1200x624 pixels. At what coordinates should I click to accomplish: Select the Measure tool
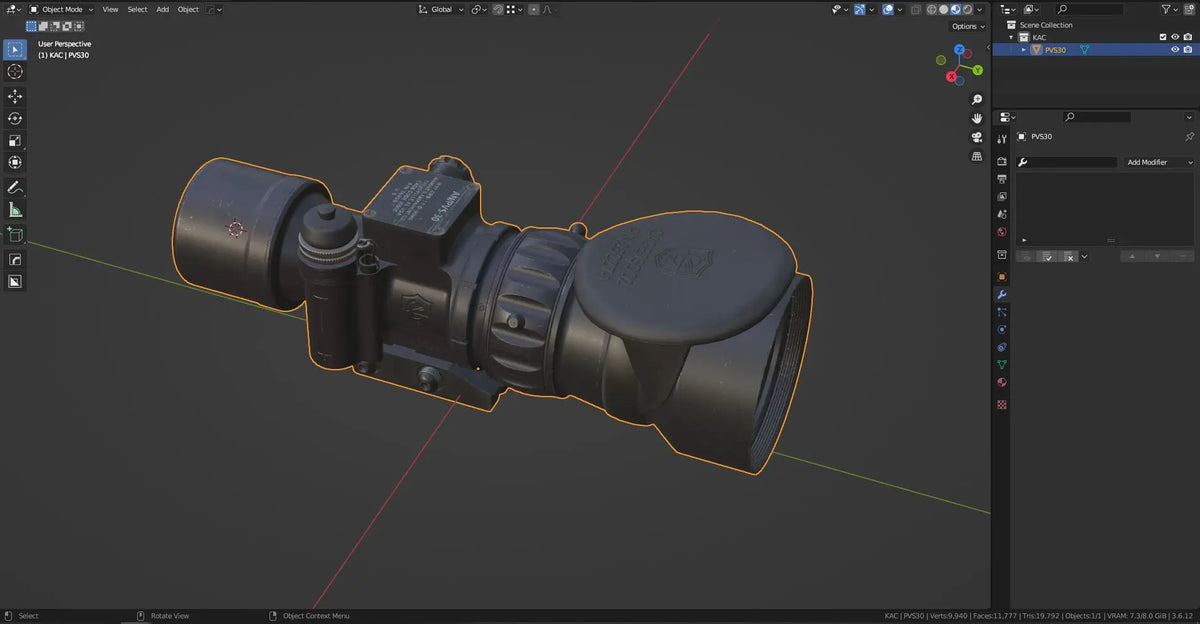point(15,210)
